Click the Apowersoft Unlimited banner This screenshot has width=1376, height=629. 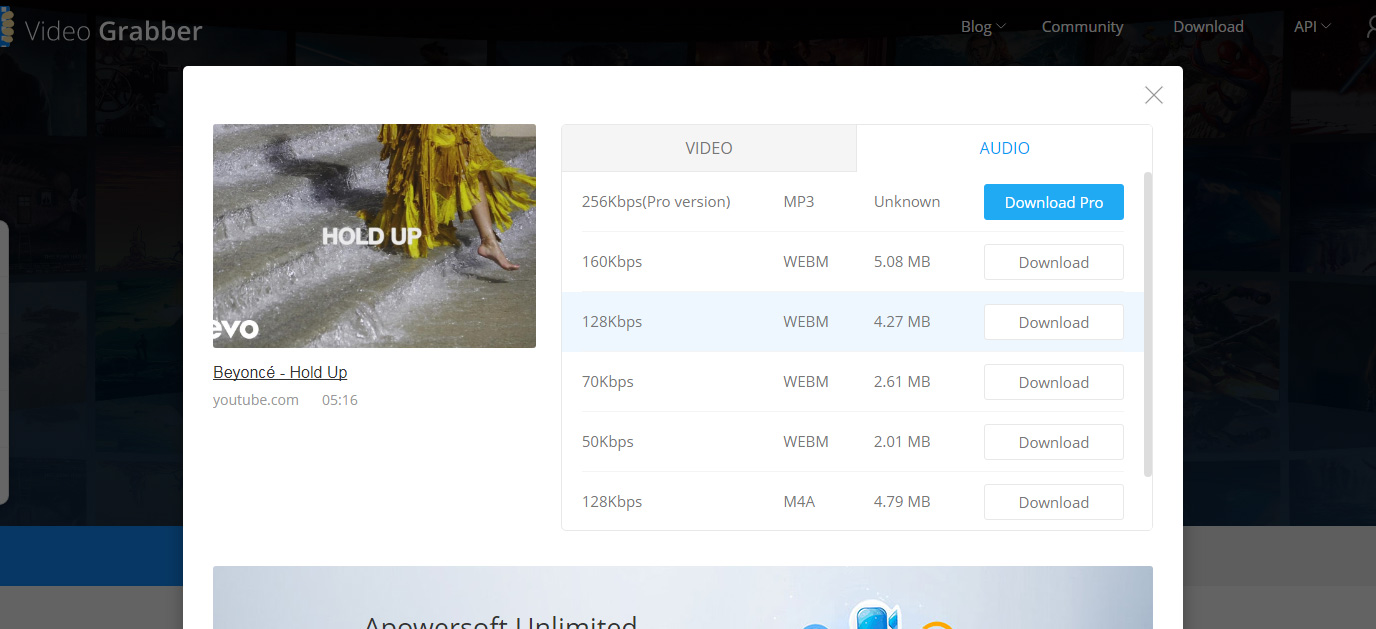click(683, 598)
